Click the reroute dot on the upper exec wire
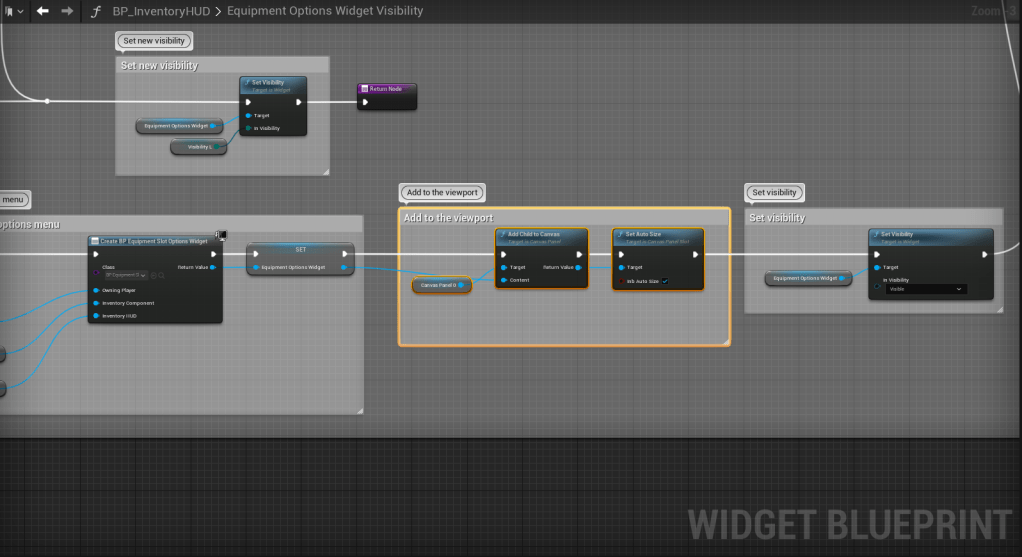This screenshot has height=557, width=1022. tap(47, 101)
